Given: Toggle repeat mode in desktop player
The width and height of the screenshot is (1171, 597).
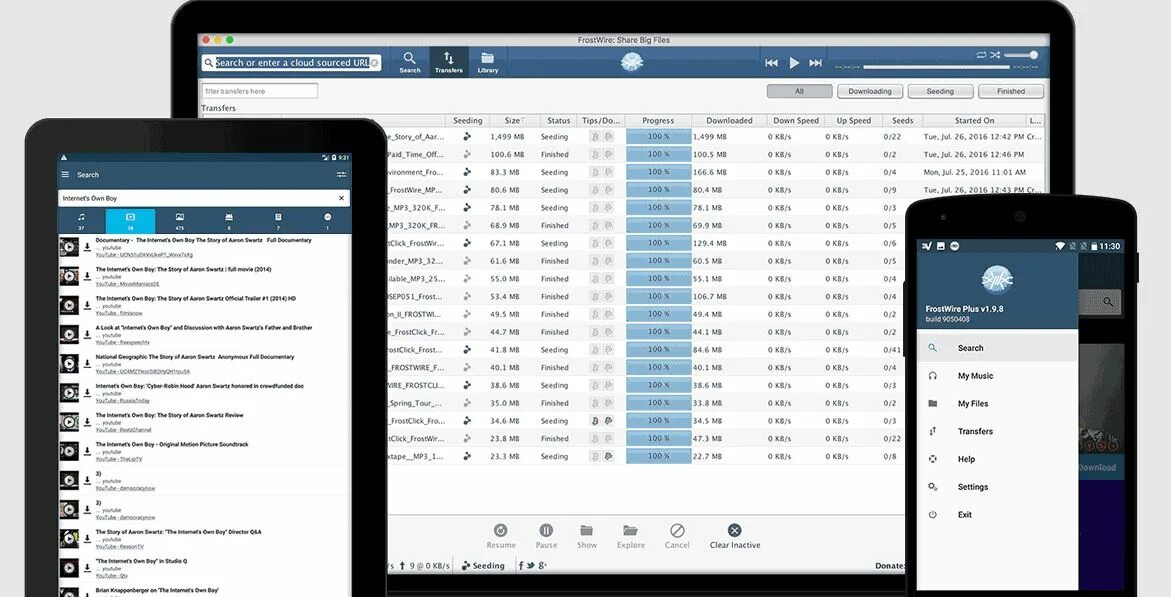Looking at the screenshot, I should [x=981, y=55].
